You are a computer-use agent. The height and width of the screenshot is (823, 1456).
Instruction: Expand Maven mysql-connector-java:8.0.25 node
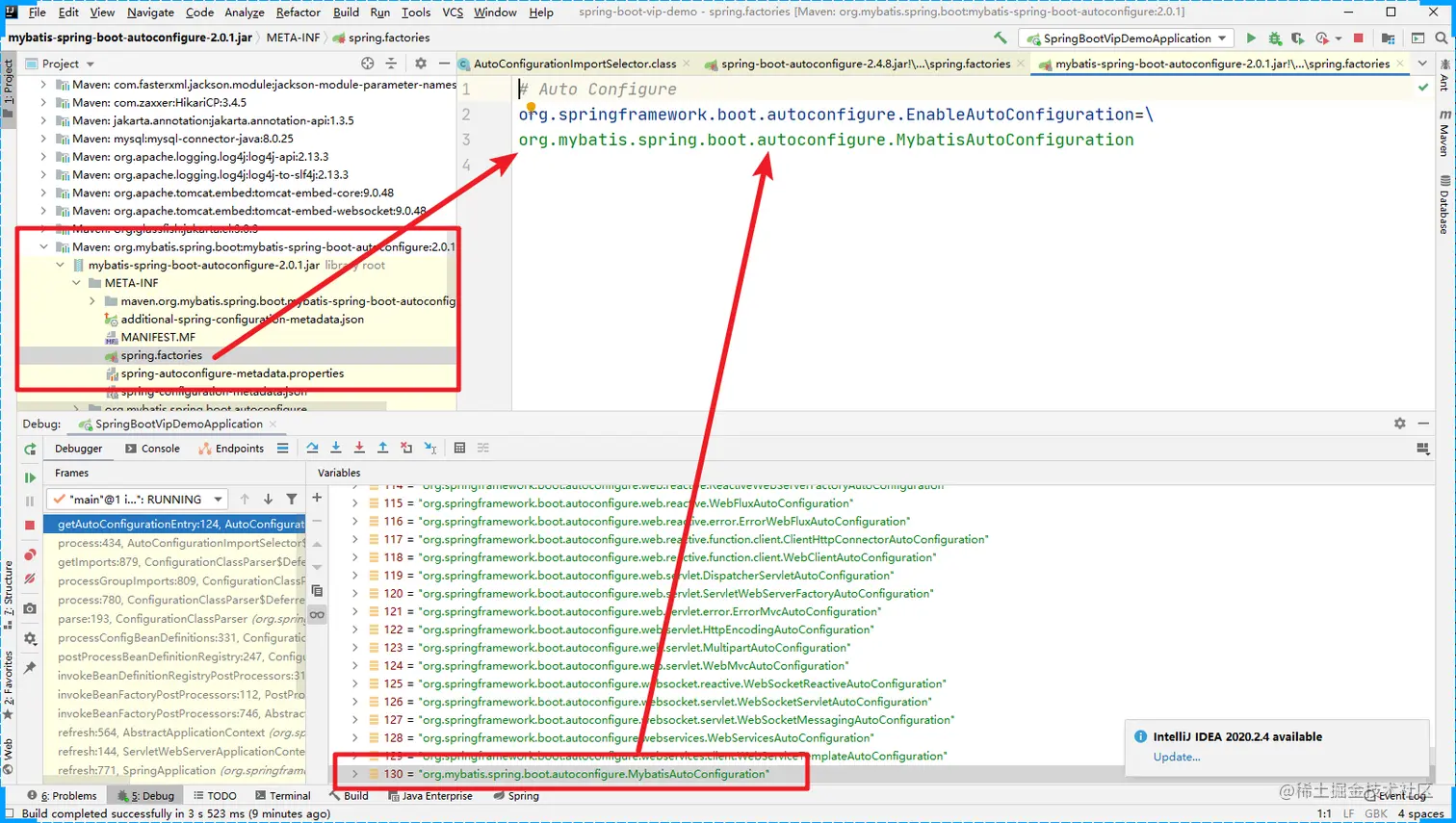pos(43,139)
